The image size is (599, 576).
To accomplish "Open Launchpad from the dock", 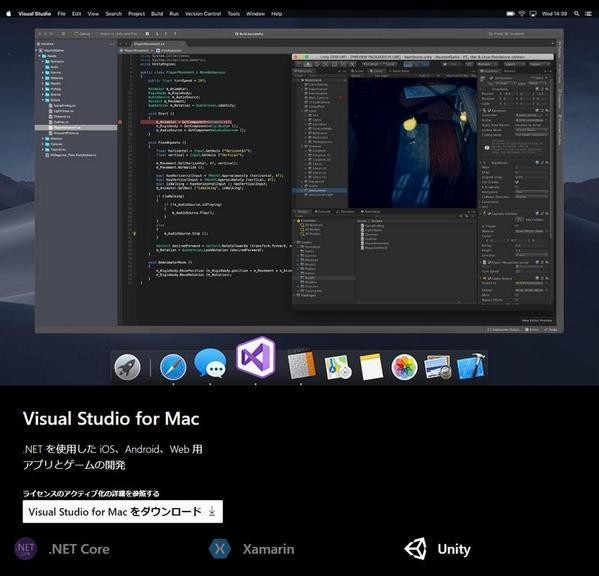I will 128,367.
